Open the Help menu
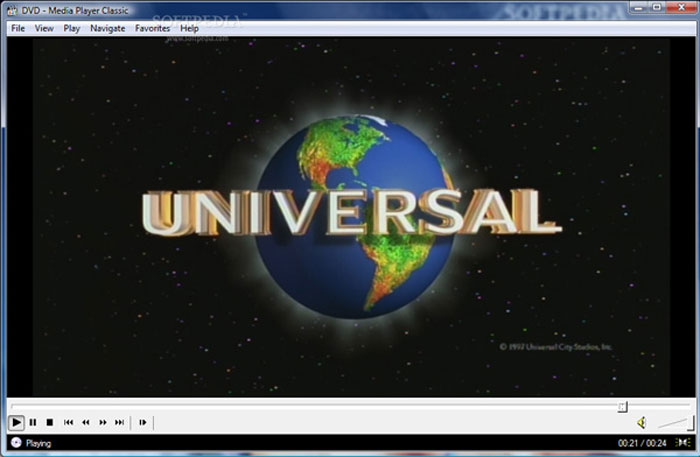 (189, 28)
